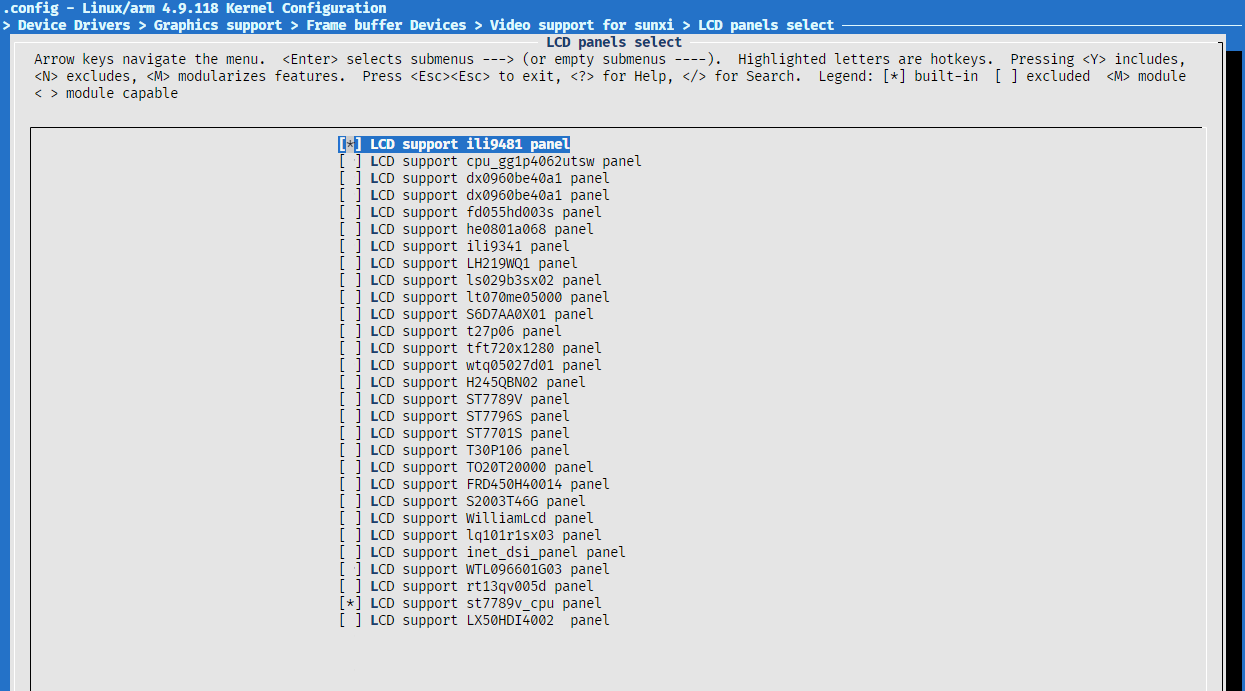This screenshot has width=1245, height=691.
Task: Select the LCD support fd055hd003s panel entry
Action: [x=485, y=212]
